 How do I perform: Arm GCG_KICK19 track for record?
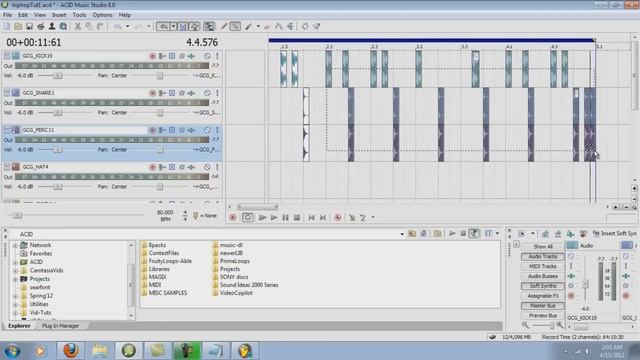tap(152, 56)
